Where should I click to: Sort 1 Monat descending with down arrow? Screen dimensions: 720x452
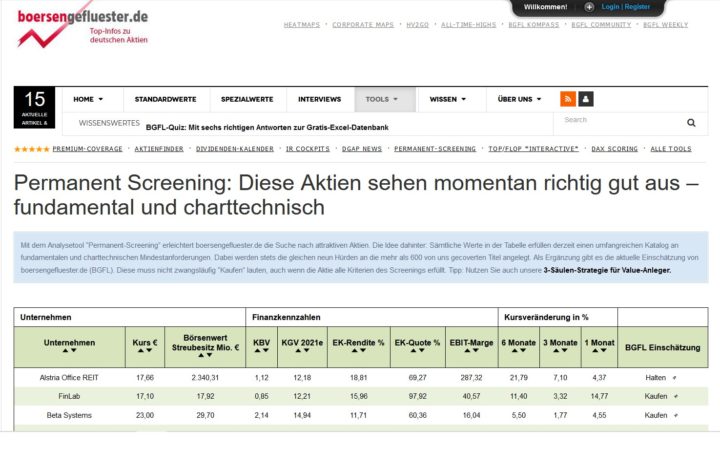point(603,350)
